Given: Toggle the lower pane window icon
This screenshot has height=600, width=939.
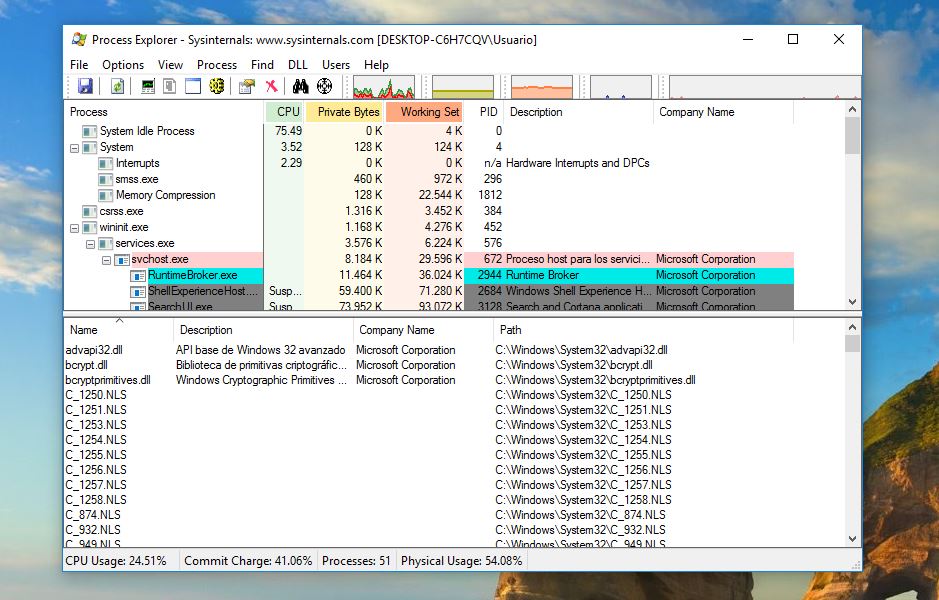Looking at the screenshot, I should (x=193, y=86).
